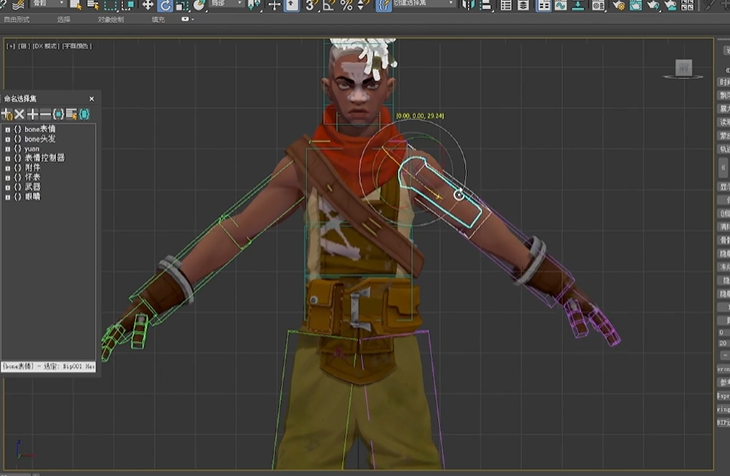Toggle Angle Snap

tap(329, 5)
